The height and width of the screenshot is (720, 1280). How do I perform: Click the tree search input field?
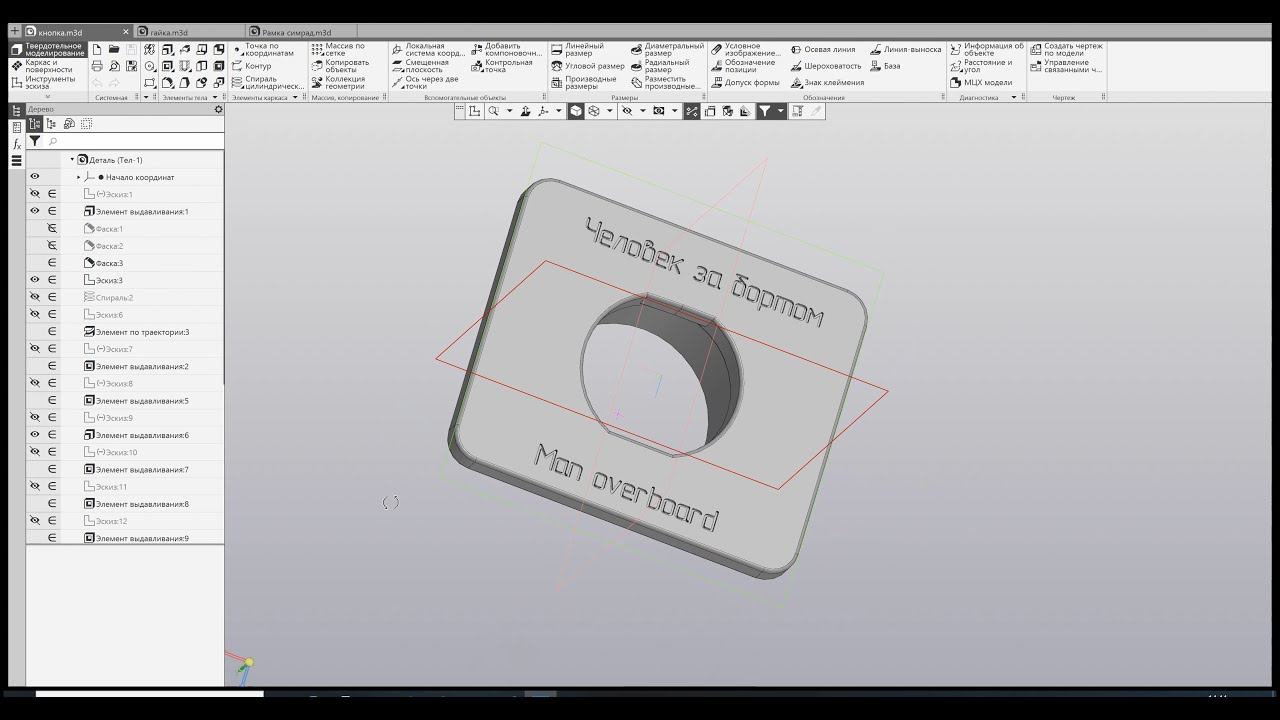pyautogui.click(x=135, y=142)
